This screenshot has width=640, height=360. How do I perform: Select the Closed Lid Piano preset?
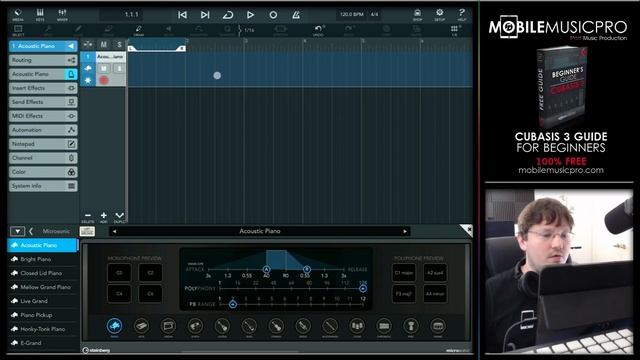click(43, 273)
